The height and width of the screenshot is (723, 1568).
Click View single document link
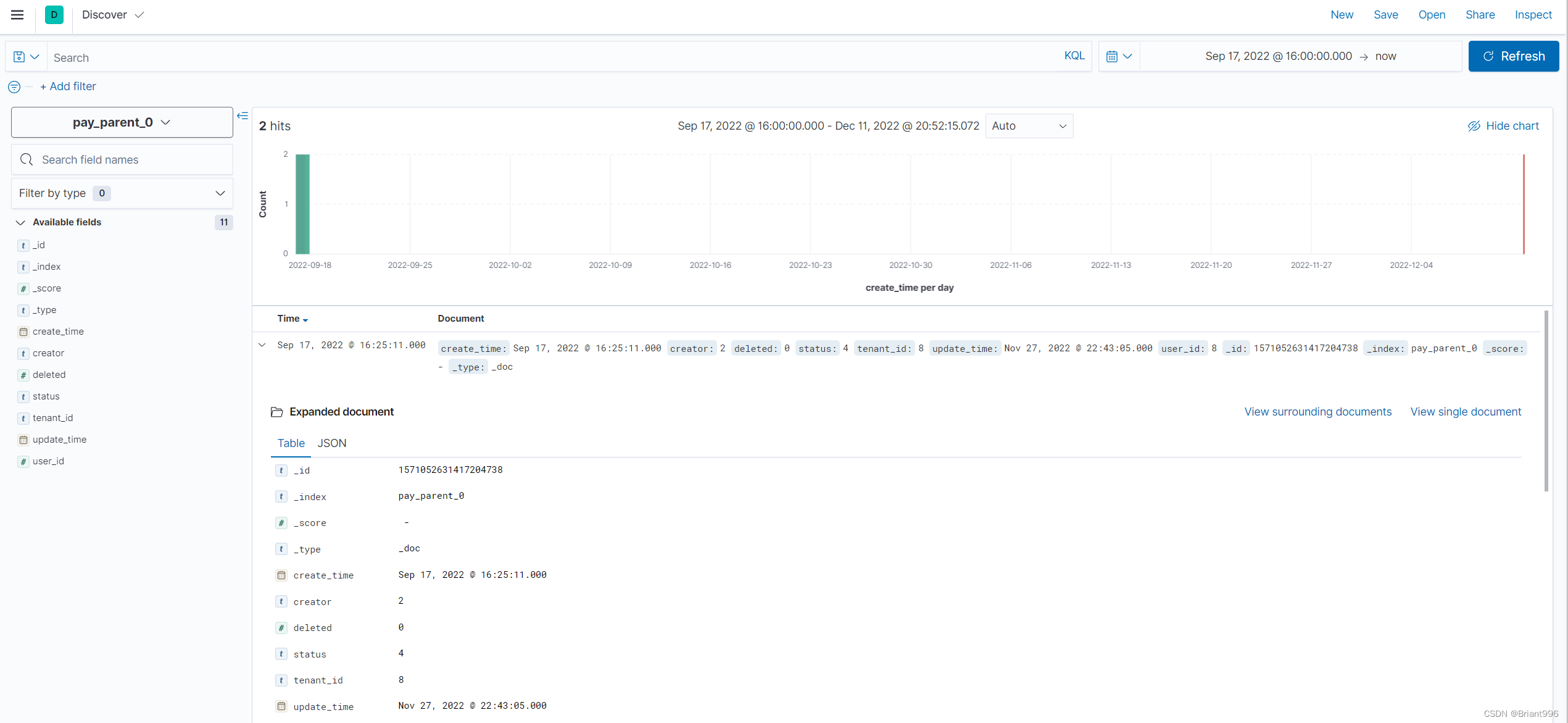pyautogui.click(x=1466, y=411)
